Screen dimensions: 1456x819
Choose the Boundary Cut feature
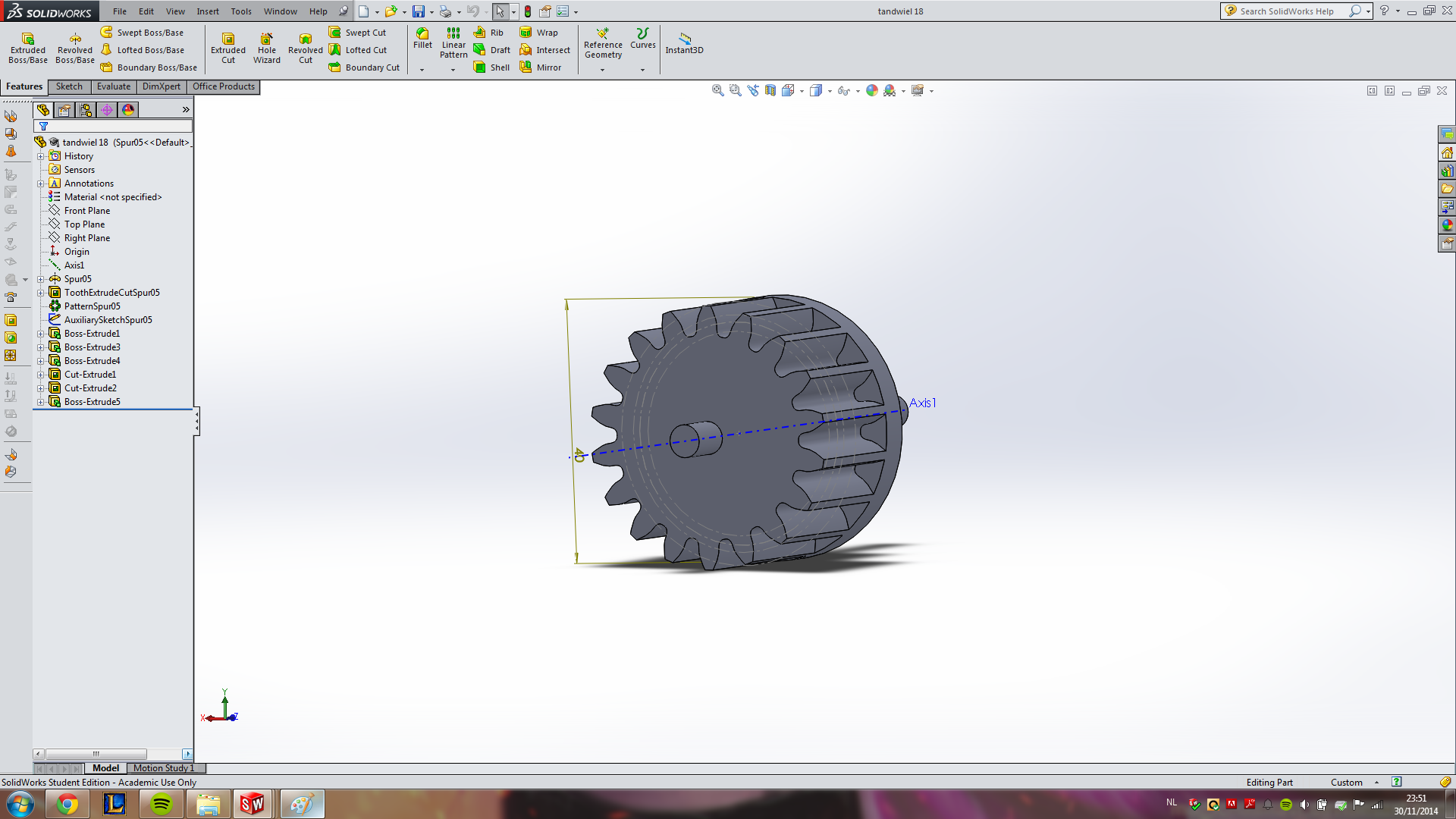[364, 67]
